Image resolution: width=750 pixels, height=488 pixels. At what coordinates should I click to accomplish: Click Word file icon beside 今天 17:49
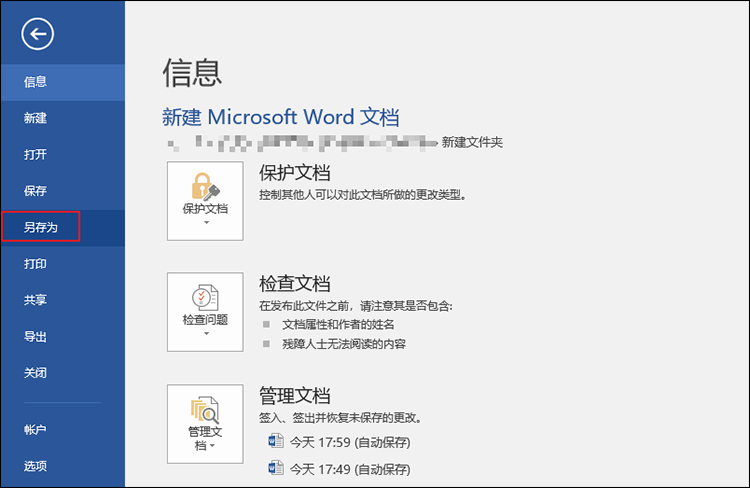[276, 467]
